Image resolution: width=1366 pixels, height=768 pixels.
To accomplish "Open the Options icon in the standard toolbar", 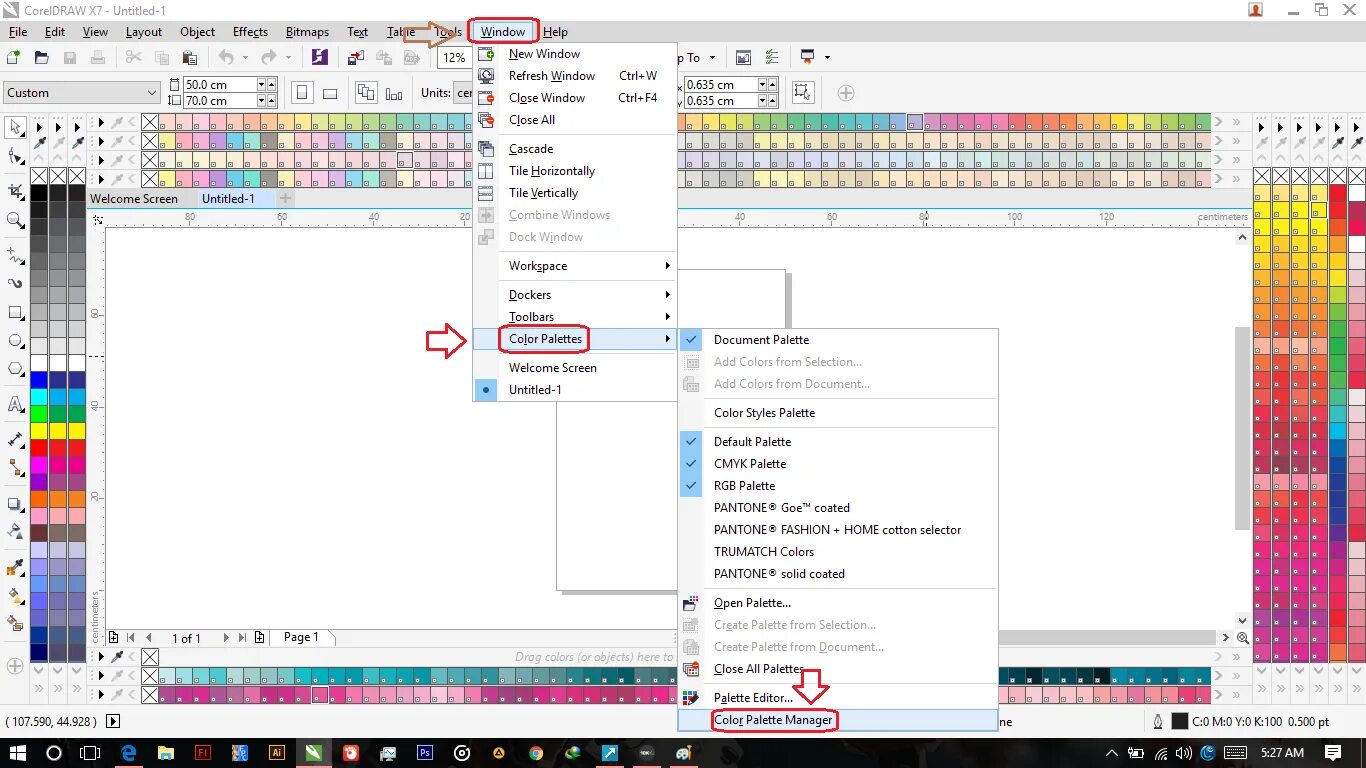I will pos(771,58).
